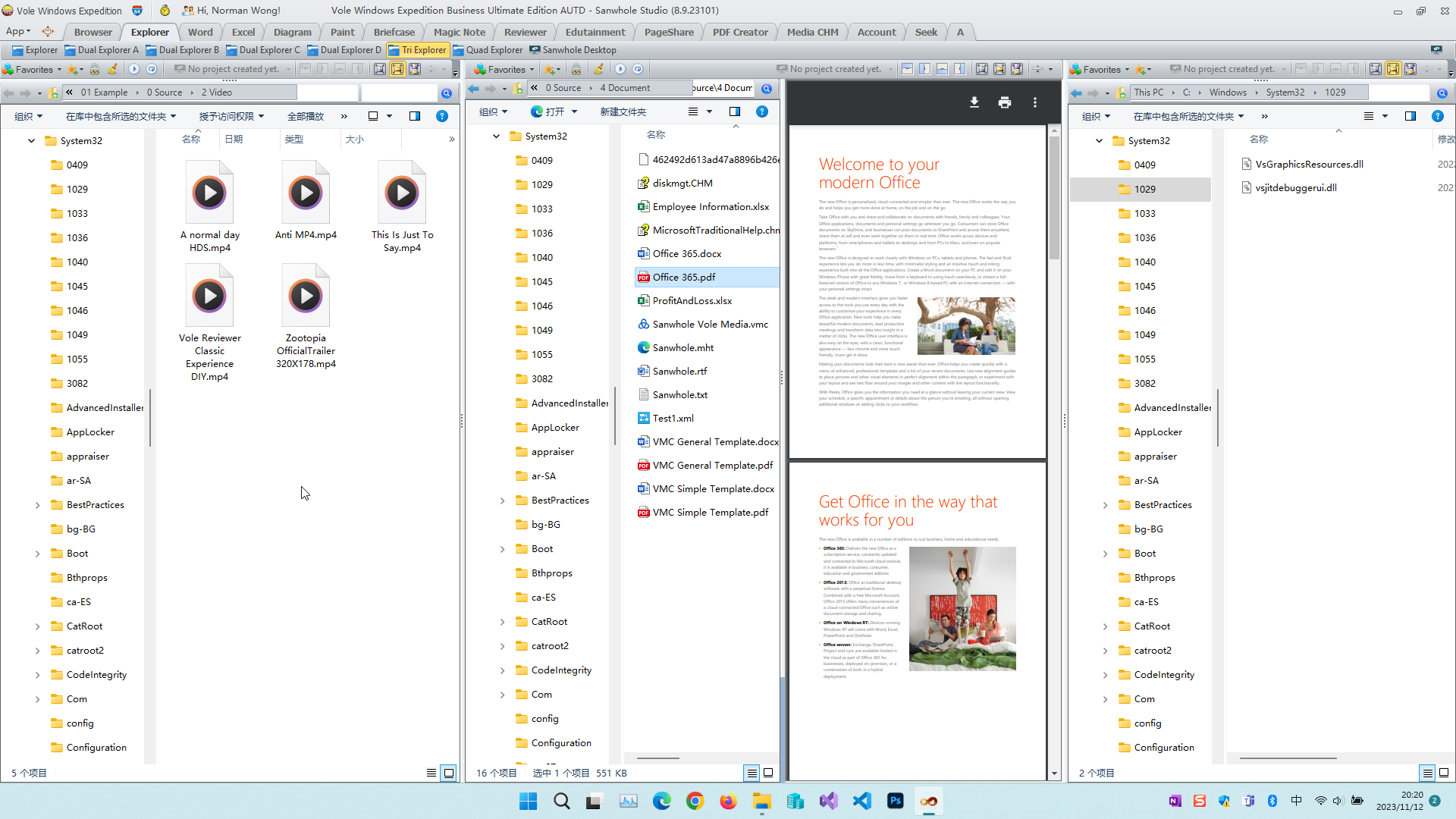Open Photoshop from the taskbar

(896, 801)
